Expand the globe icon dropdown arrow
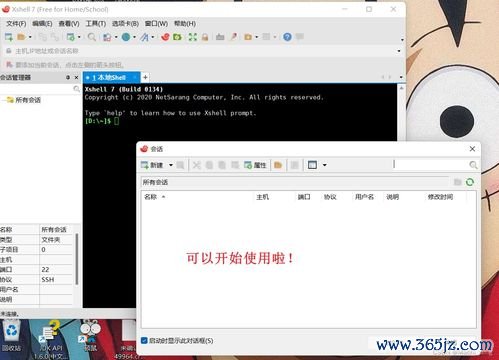The width and height of the screenshot is (499, 360). click(134, 37)
